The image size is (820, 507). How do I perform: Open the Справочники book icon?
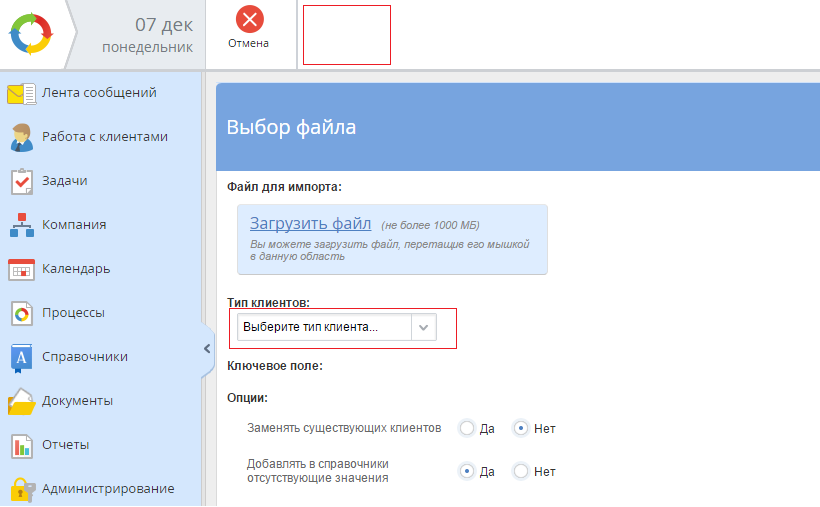click(x=21, y=357)
